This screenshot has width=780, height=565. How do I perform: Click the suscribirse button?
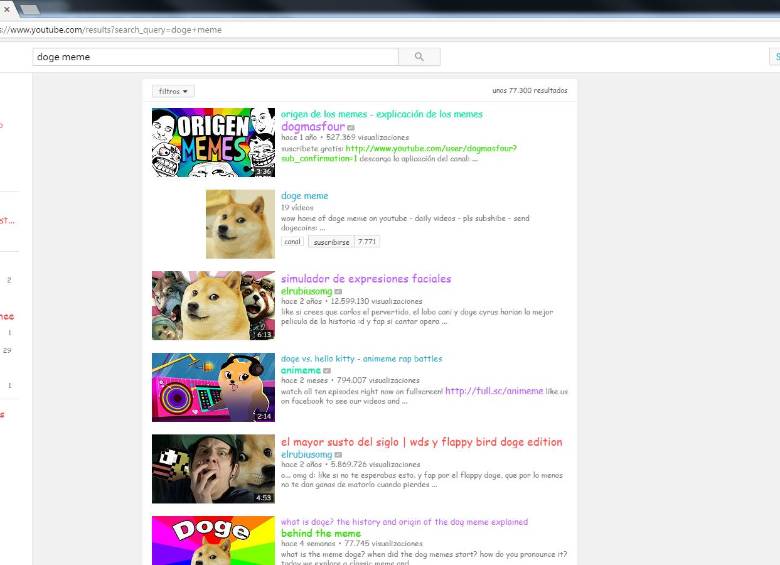[x=331, y=242]
